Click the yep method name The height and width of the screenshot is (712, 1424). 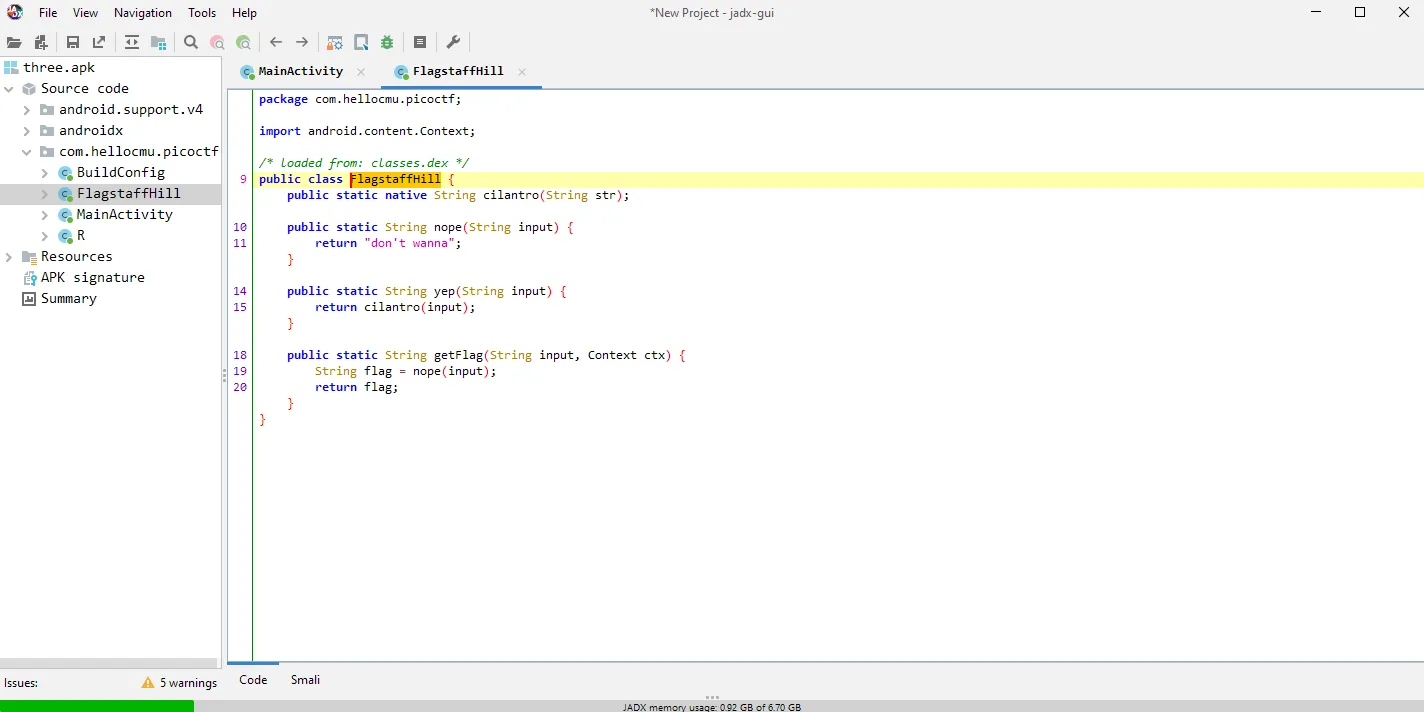(x=444, y=291)
